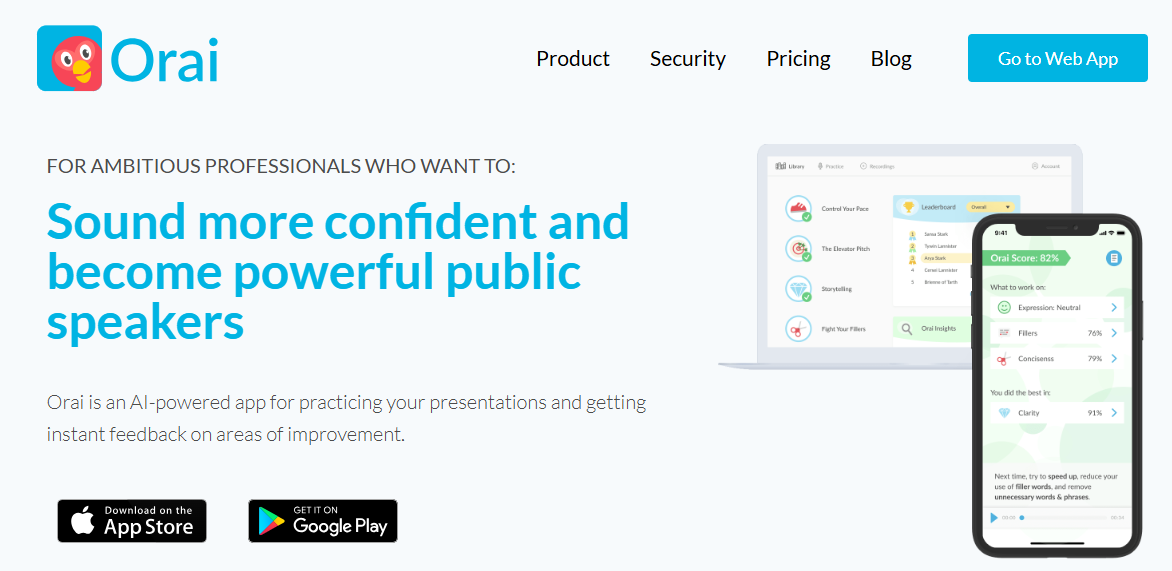Open the Product menu item
Image resolution: width=1172 pixels, height=571 pixels.
pyautogui.click(x=573, y=59)
